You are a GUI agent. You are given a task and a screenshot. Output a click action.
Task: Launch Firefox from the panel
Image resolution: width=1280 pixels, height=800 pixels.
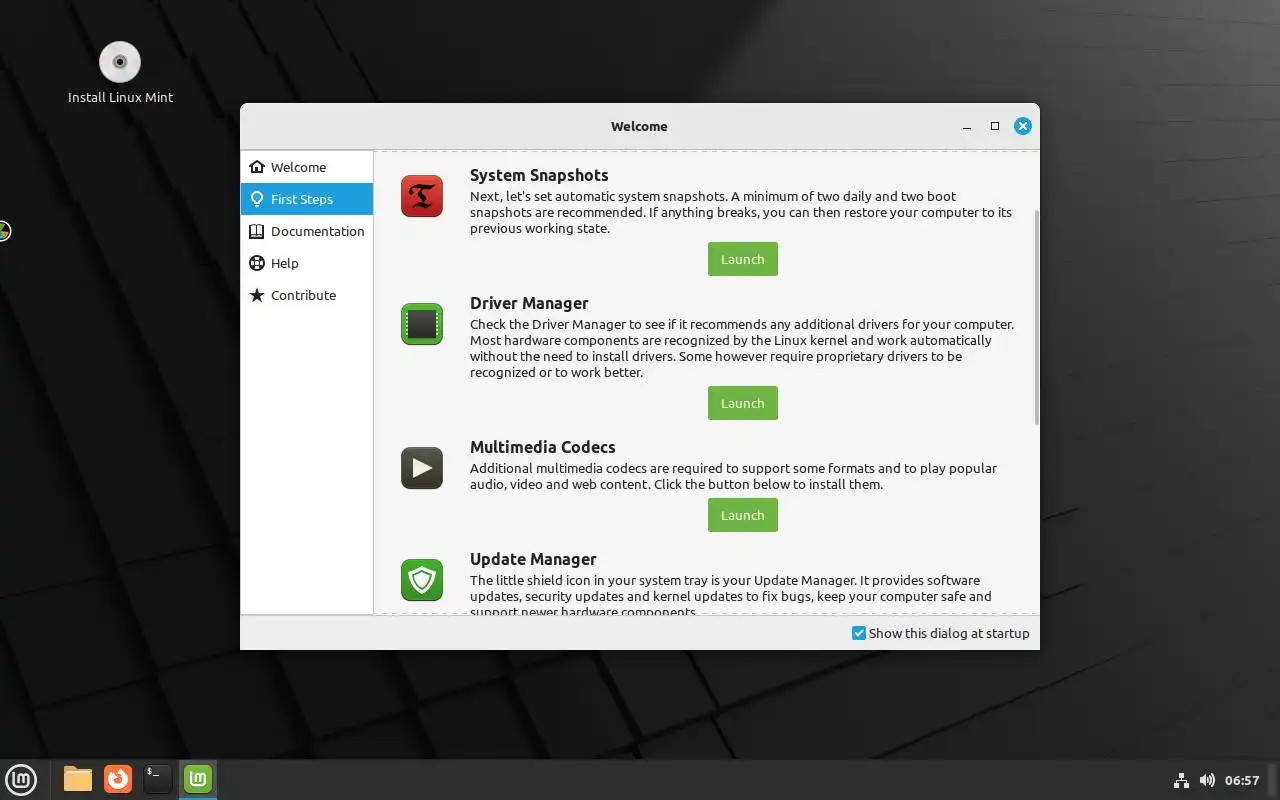pyautogui.click(x=118, y=778)
